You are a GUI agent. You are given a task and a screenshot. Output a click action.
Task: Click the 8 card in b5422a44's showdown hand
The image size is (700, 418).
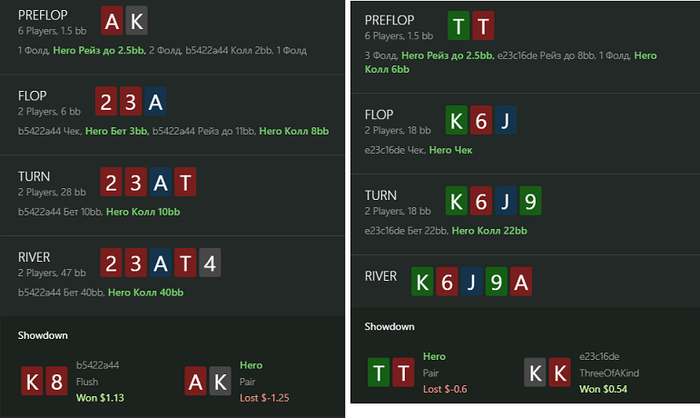(59, 380)
